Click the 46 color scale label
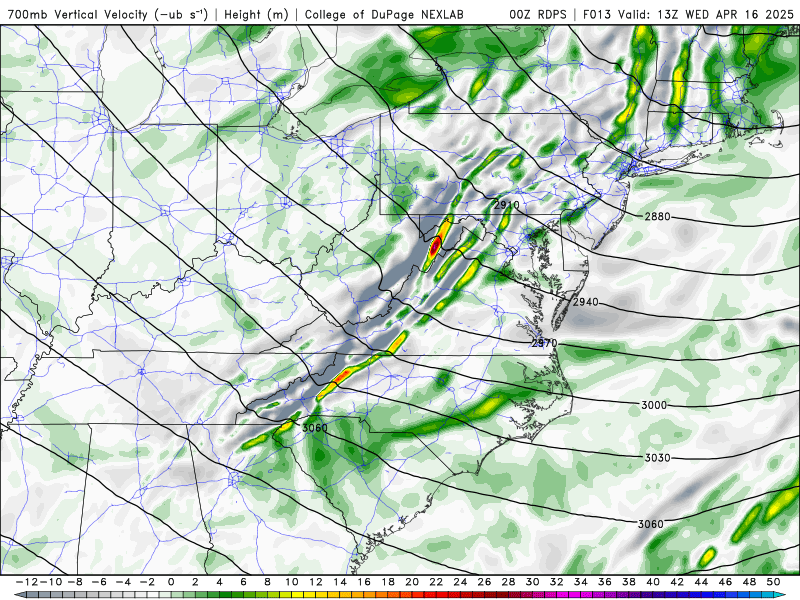Screen dimensions: 800x600 [725, 582]
